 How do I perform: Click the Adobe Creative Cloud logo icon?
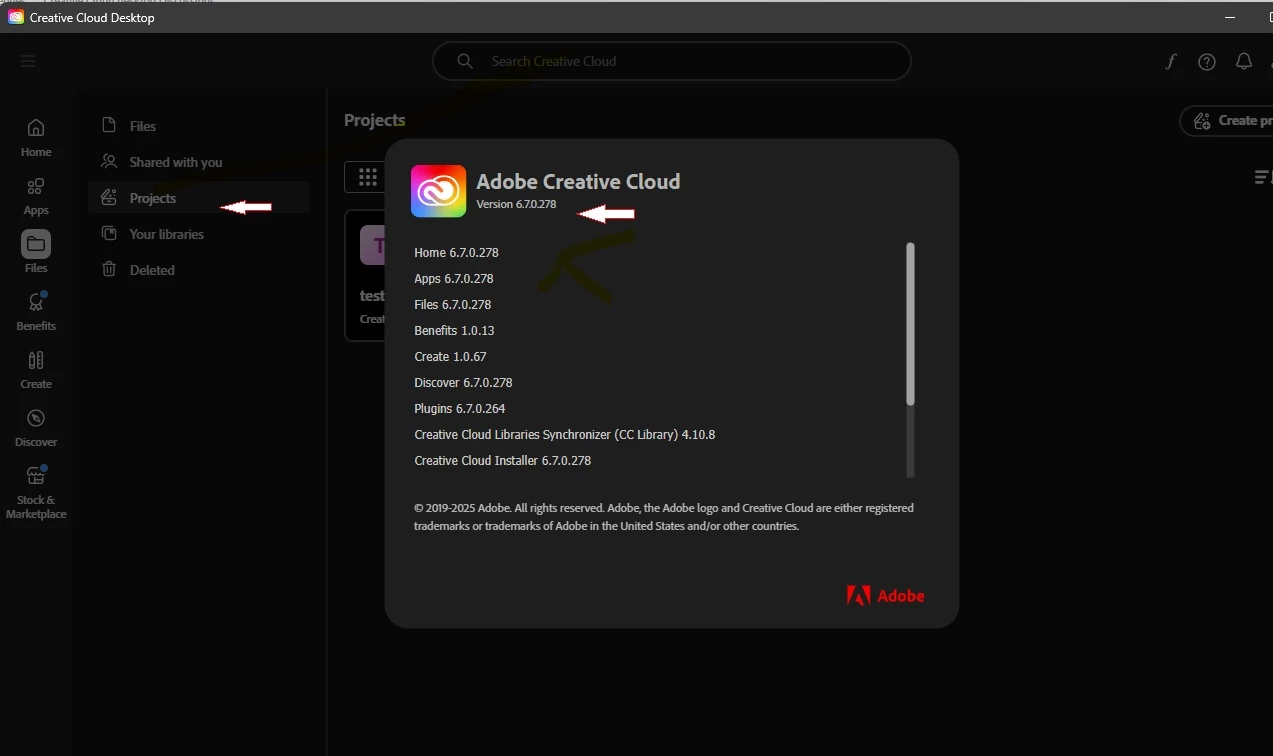click(x=438, y=191)
